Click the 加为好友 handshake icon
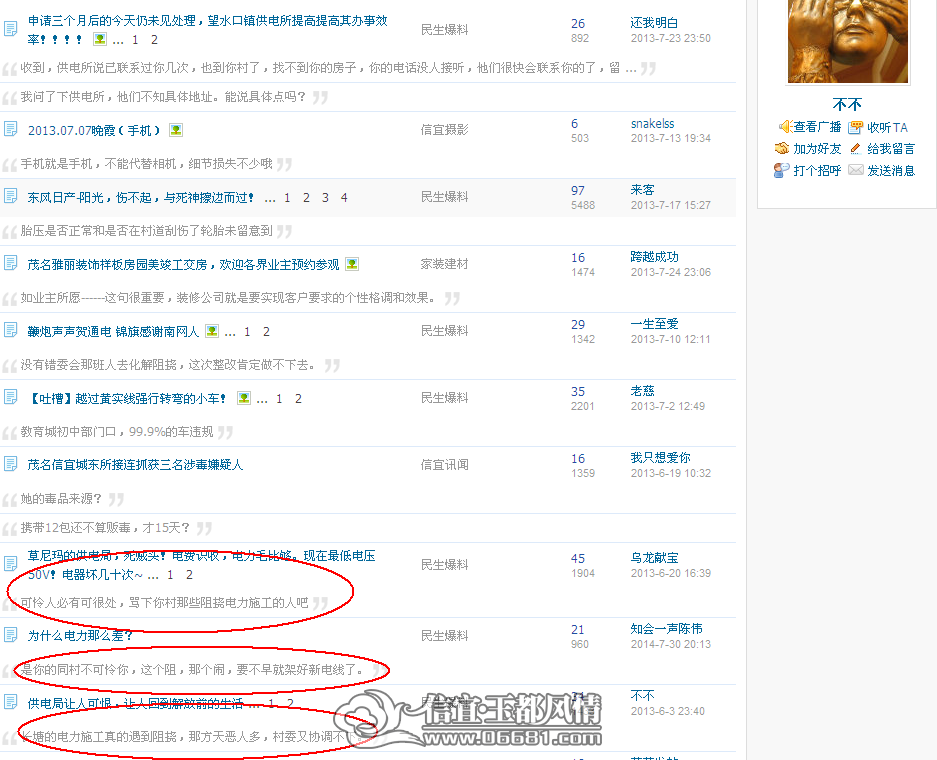 click(x=782, y=148)
